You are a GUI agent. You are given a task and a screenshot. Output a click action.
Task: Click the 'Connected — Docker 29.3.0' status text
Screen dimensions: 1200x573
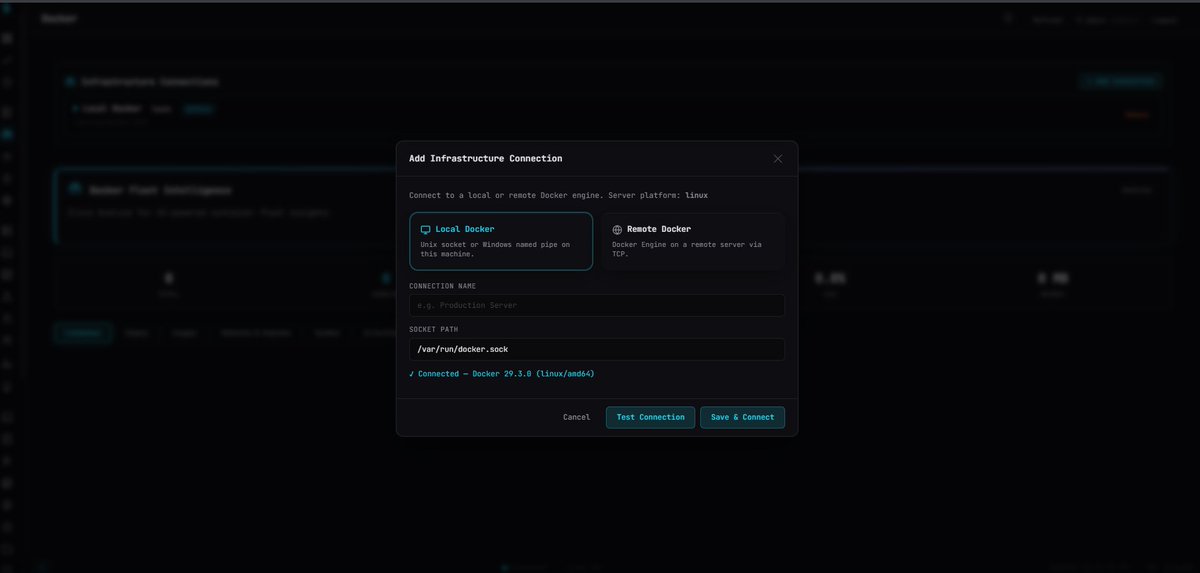[502, 374]
